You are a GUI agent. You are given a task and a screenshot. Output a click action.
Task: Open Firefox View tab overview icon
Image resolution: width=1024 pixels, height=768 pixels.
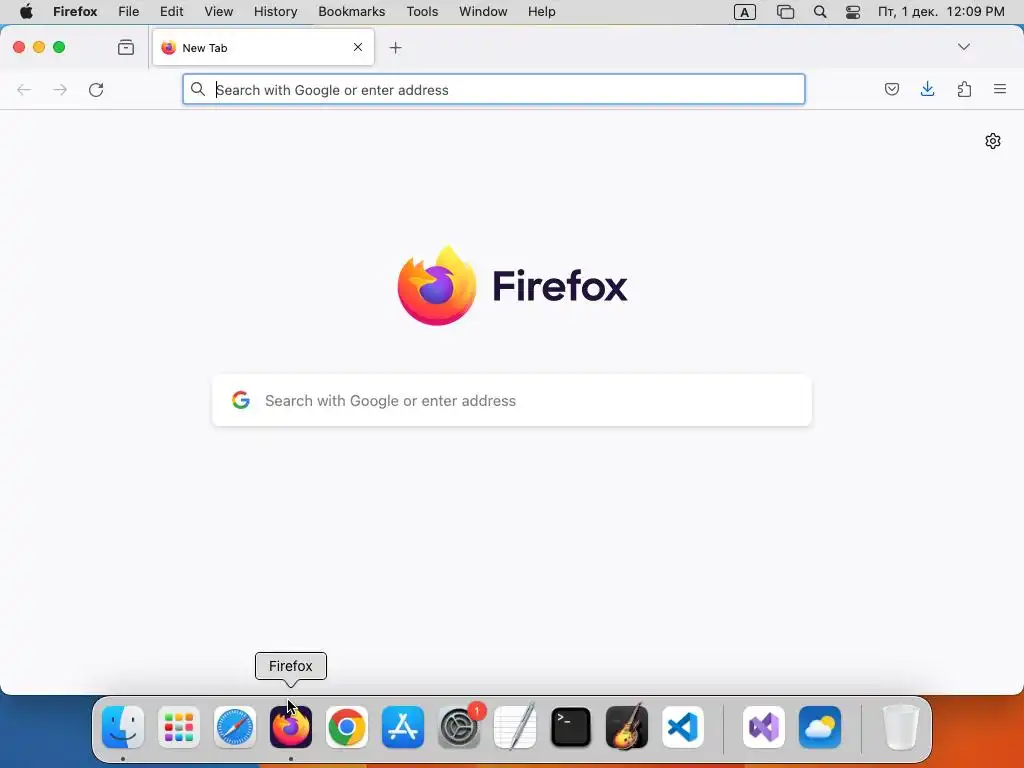pyautogui.click(x=125, y=47)
